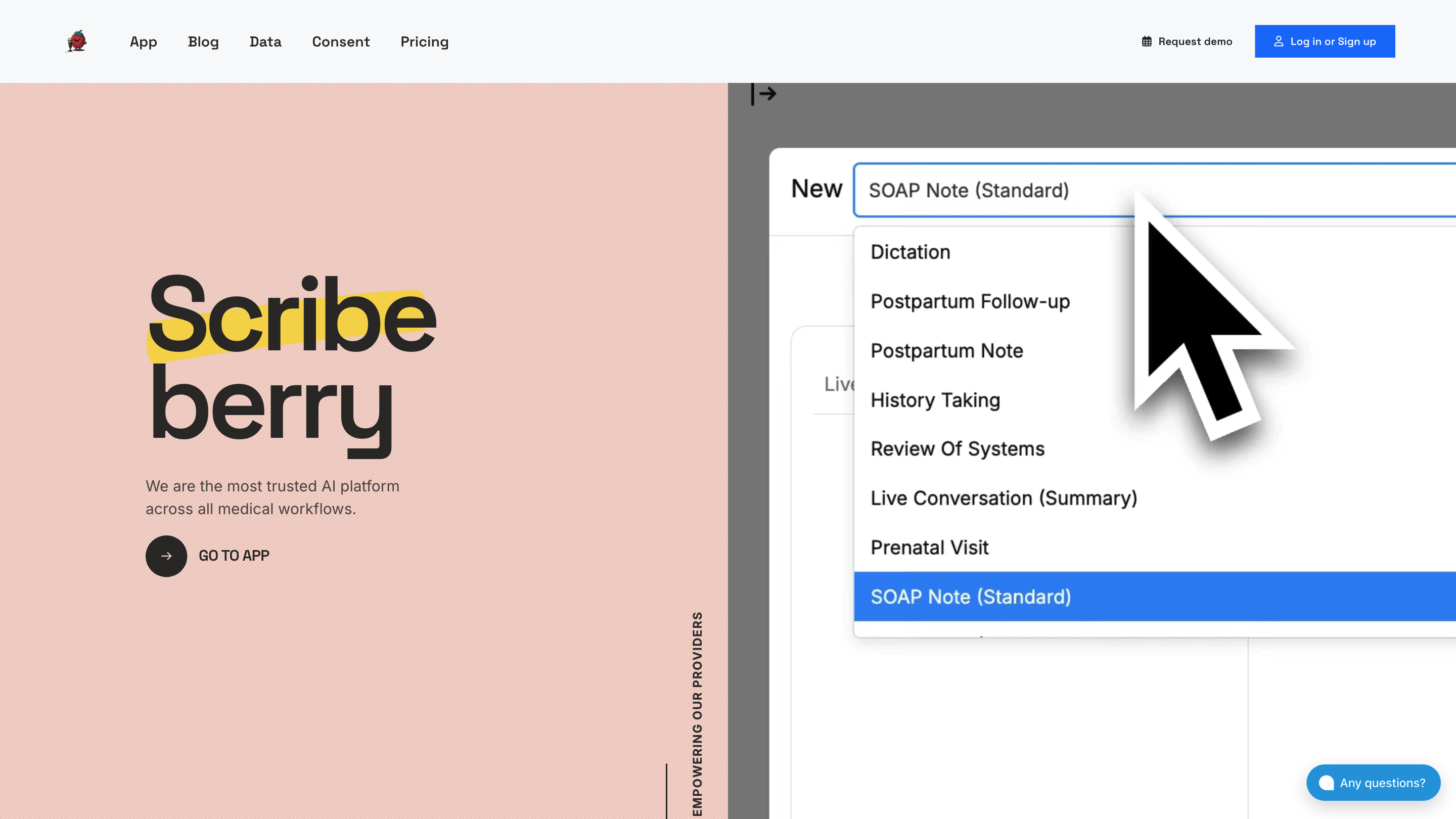Select Live Conversation (Summary) template
The height and width of the screenshot is (819, 1456).
[1004, 498]
